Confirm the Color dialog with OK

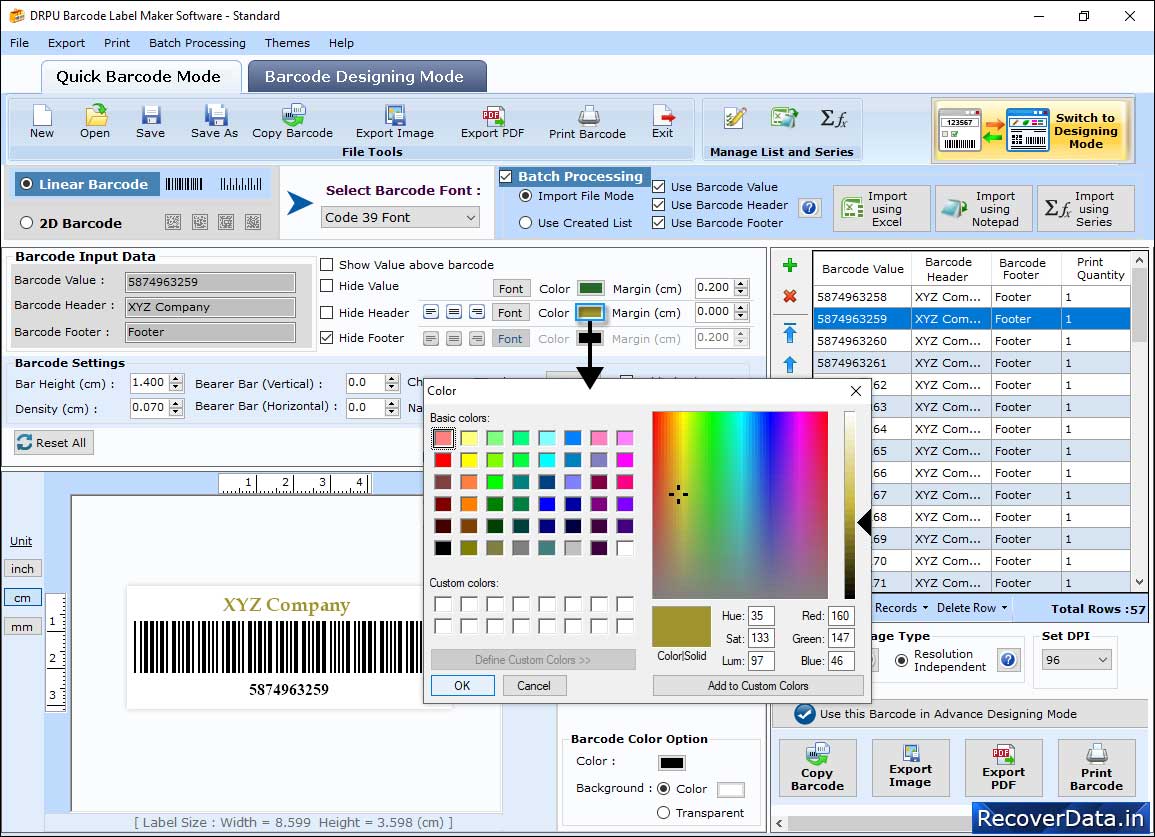pos(463,685)
